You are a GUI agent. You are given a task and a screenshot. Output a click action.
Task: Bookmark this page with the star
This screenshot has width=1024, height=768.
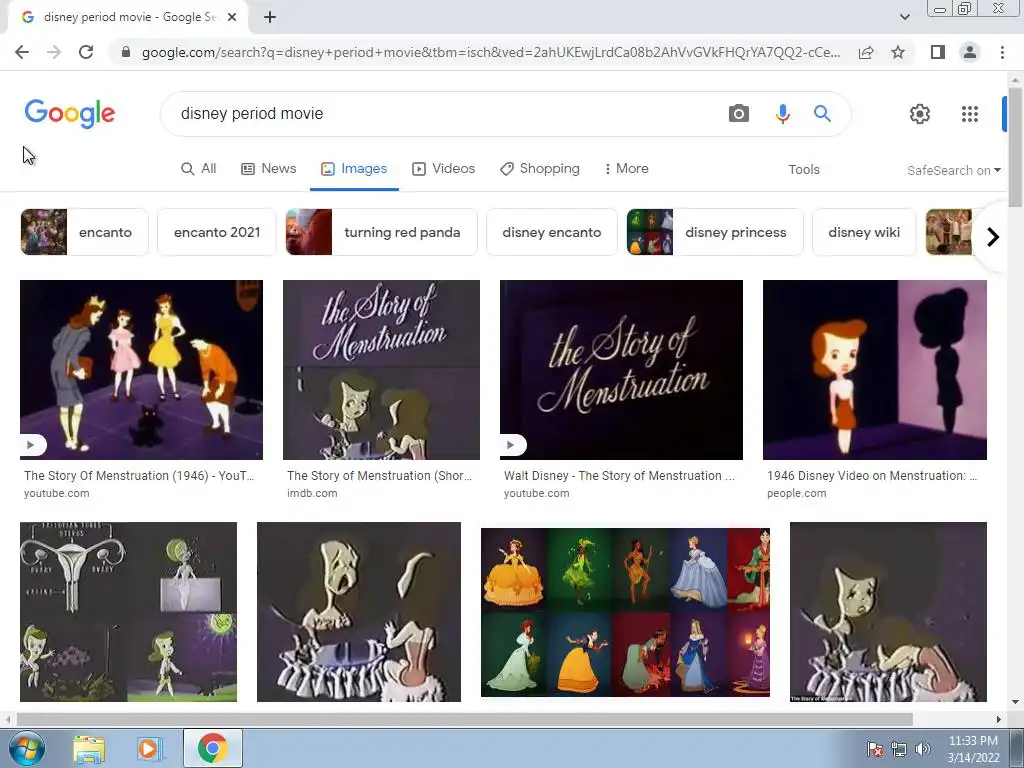(x=898, y=52)
